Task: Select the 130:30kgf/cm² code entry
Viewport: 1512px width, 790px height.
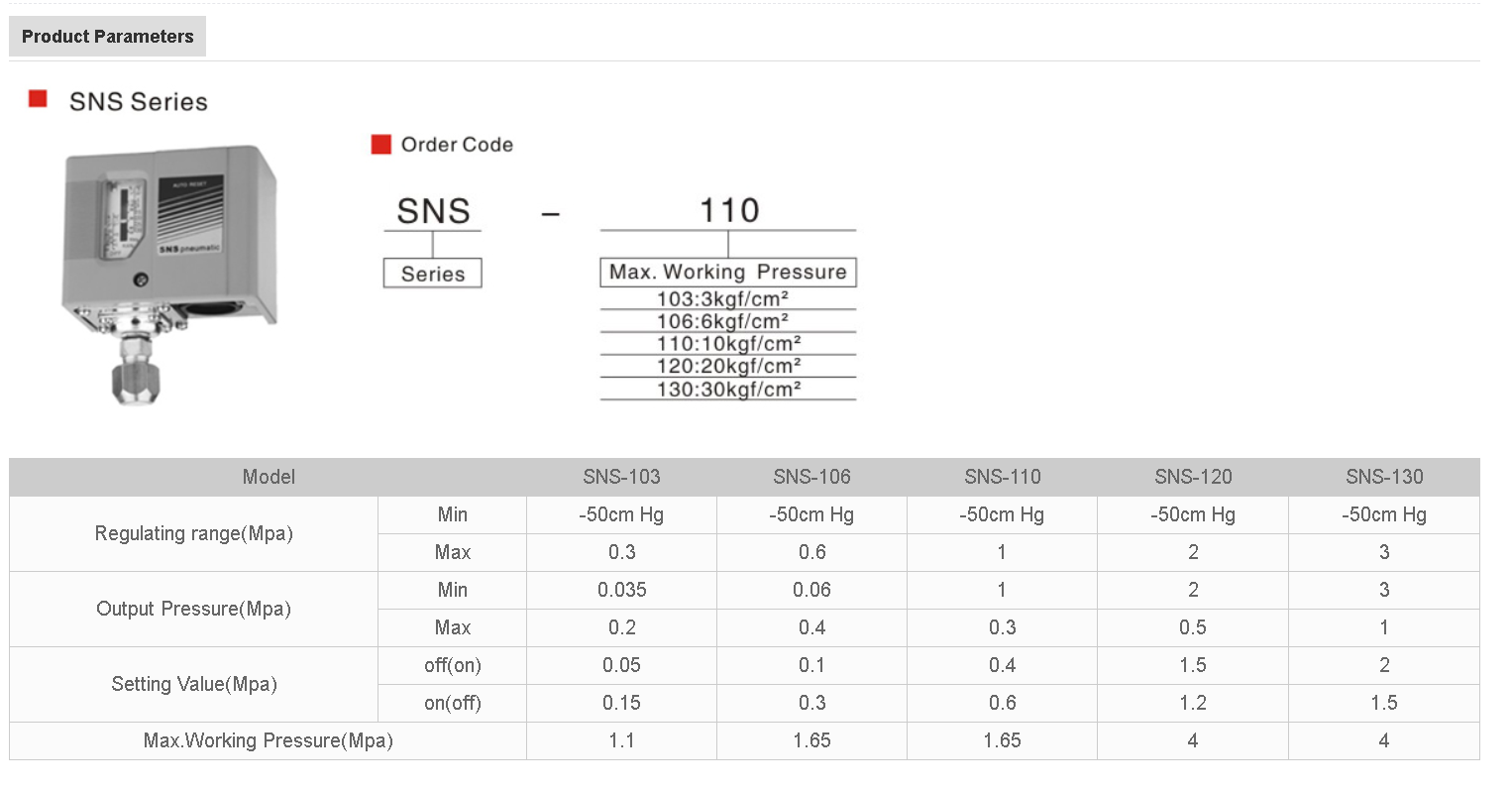Action: 727,390
